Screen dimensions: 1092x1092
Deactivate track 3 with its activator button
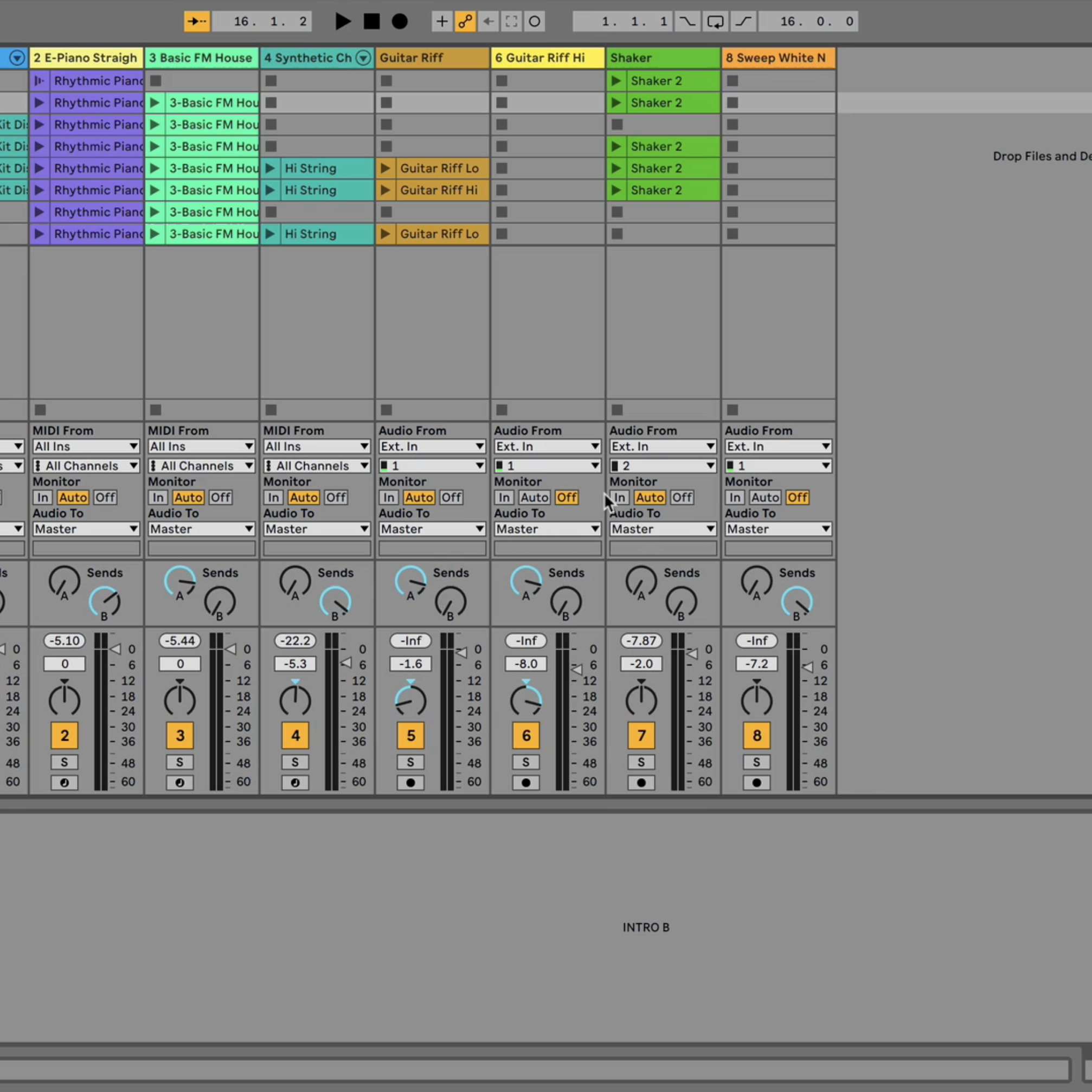[x=179, y=735]
